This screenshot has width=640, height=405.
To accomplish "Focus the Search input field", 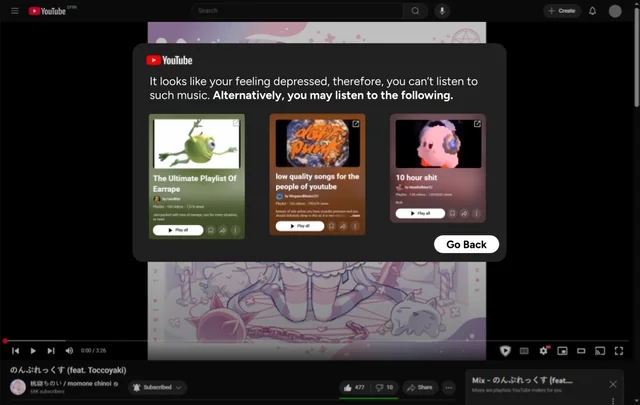I will (x=297, y=11).
